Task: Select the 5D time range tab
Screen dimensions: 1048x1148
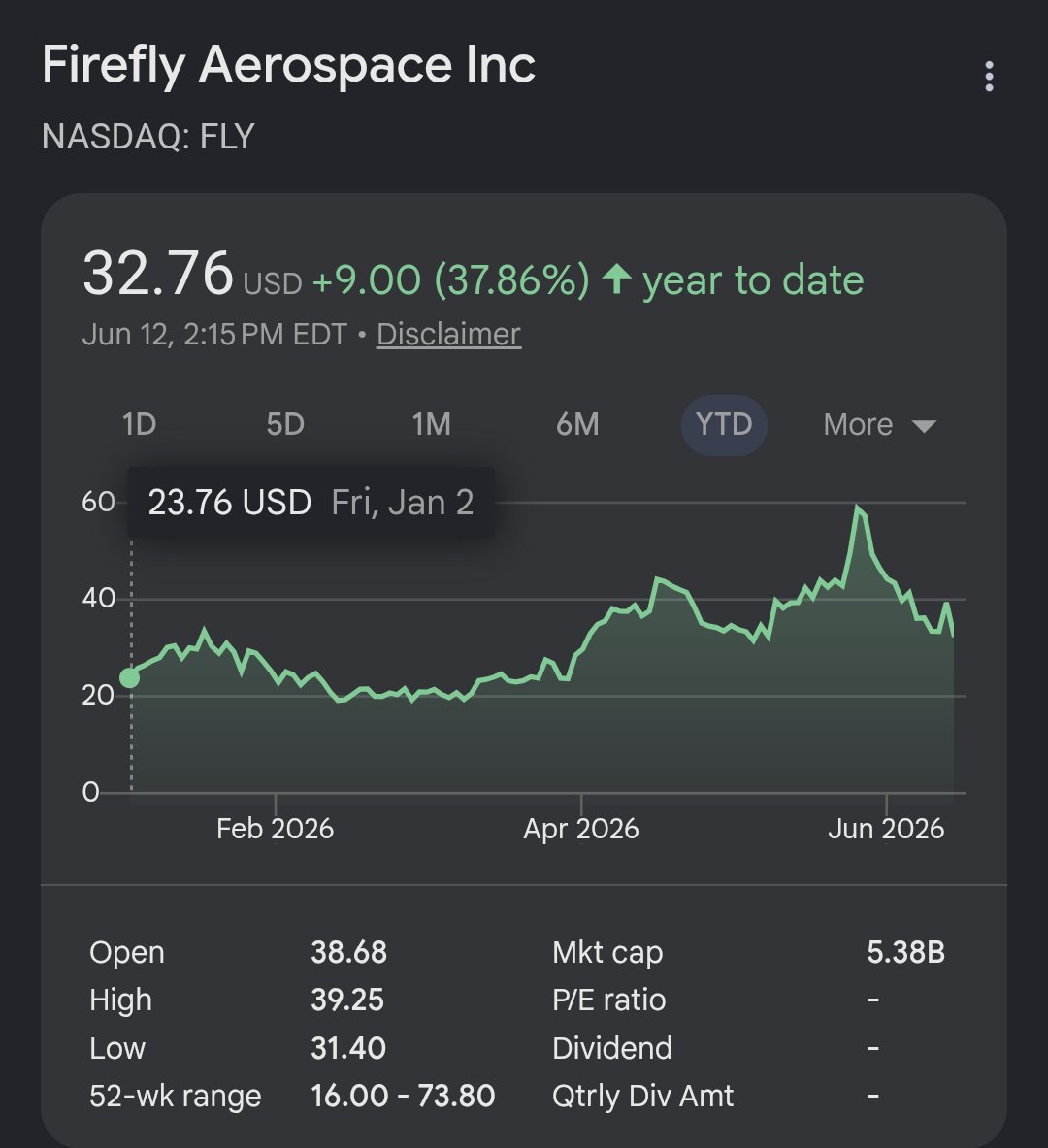Action: click(x=285, y=425)
